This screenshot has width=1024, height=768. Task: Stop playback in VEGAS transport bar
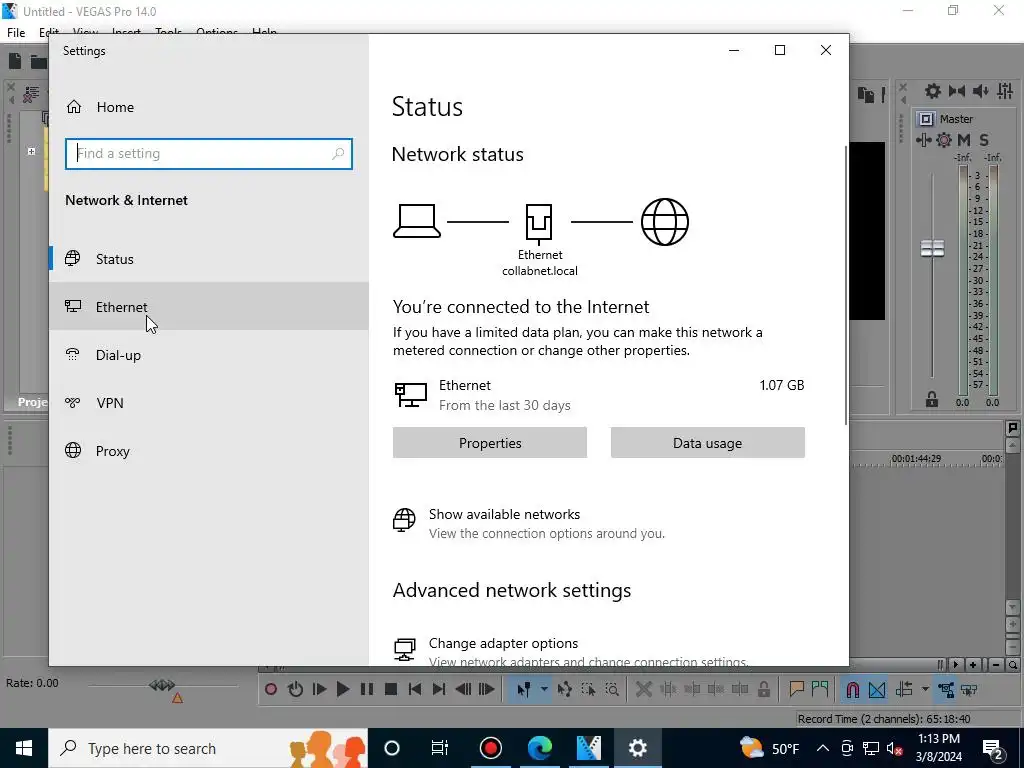tap(391, 689)
